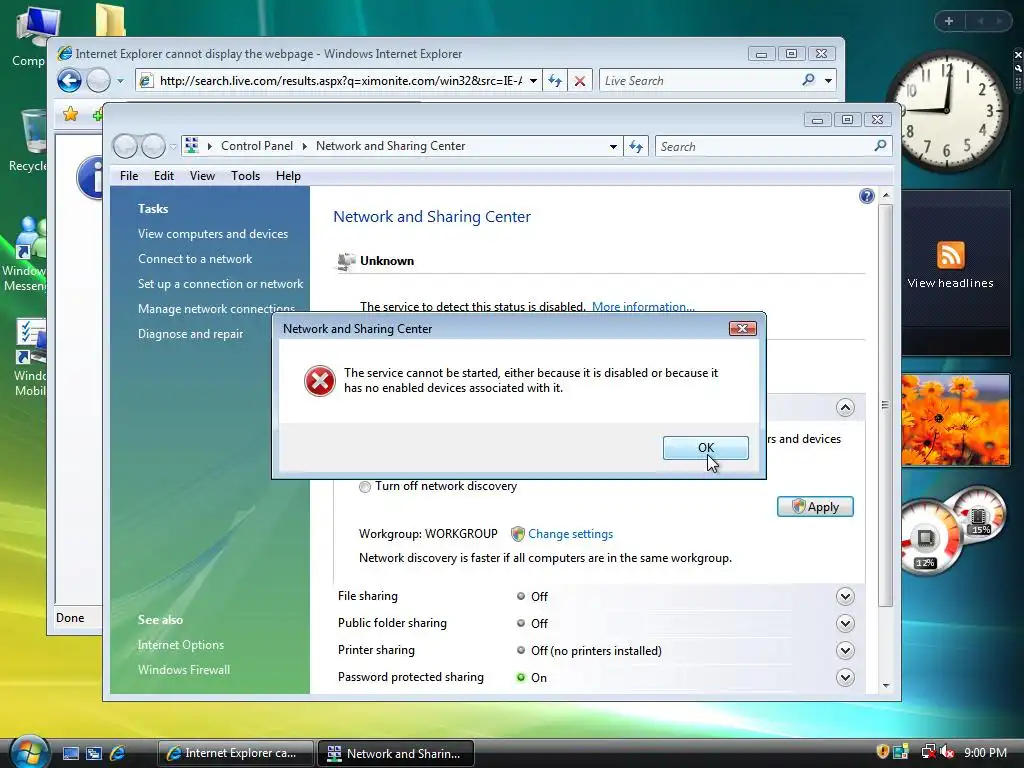The height and width of the screenshot is (768, 1024).
Task: Expand the File sharing section
Action: click(845, 596)
